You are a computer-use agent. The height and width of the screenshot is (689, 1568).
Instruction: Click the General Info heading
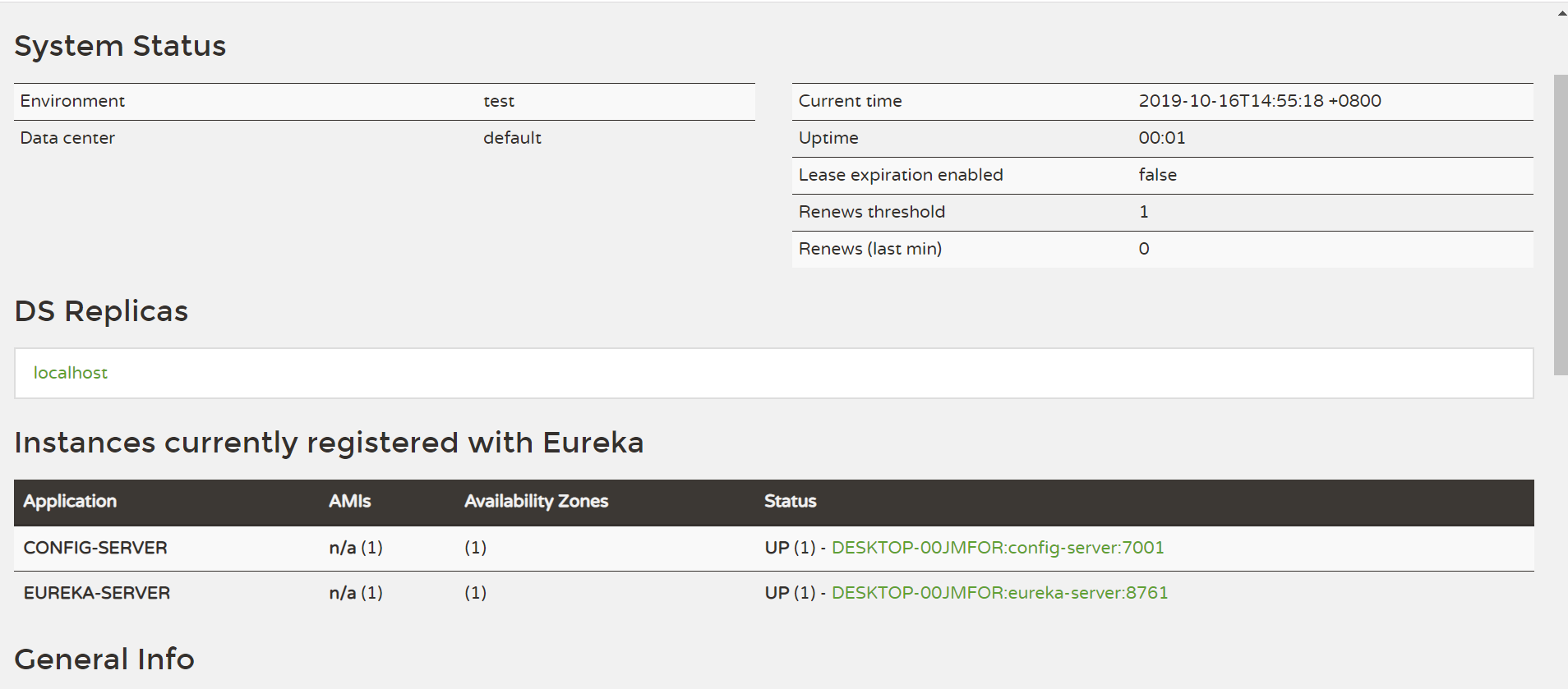pyautogui.click(x=104, y=659)
